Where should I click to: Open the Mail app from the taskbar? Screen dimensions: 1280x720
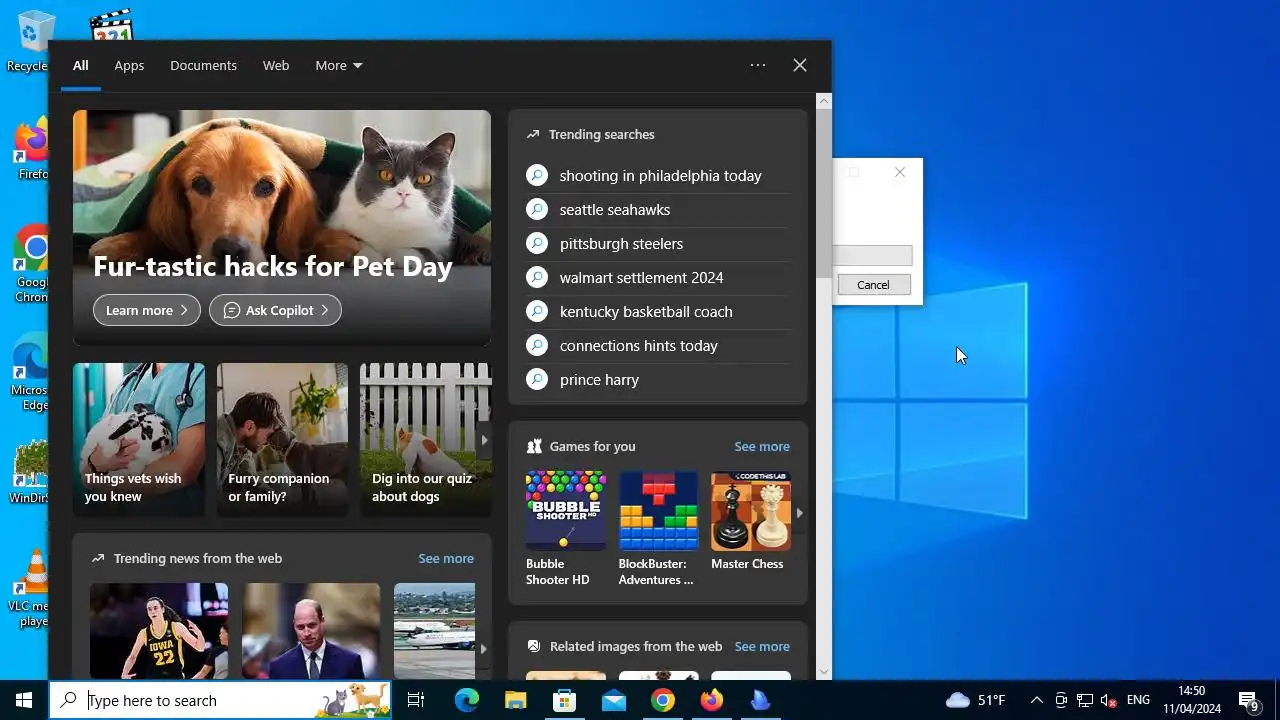(613, 700)
